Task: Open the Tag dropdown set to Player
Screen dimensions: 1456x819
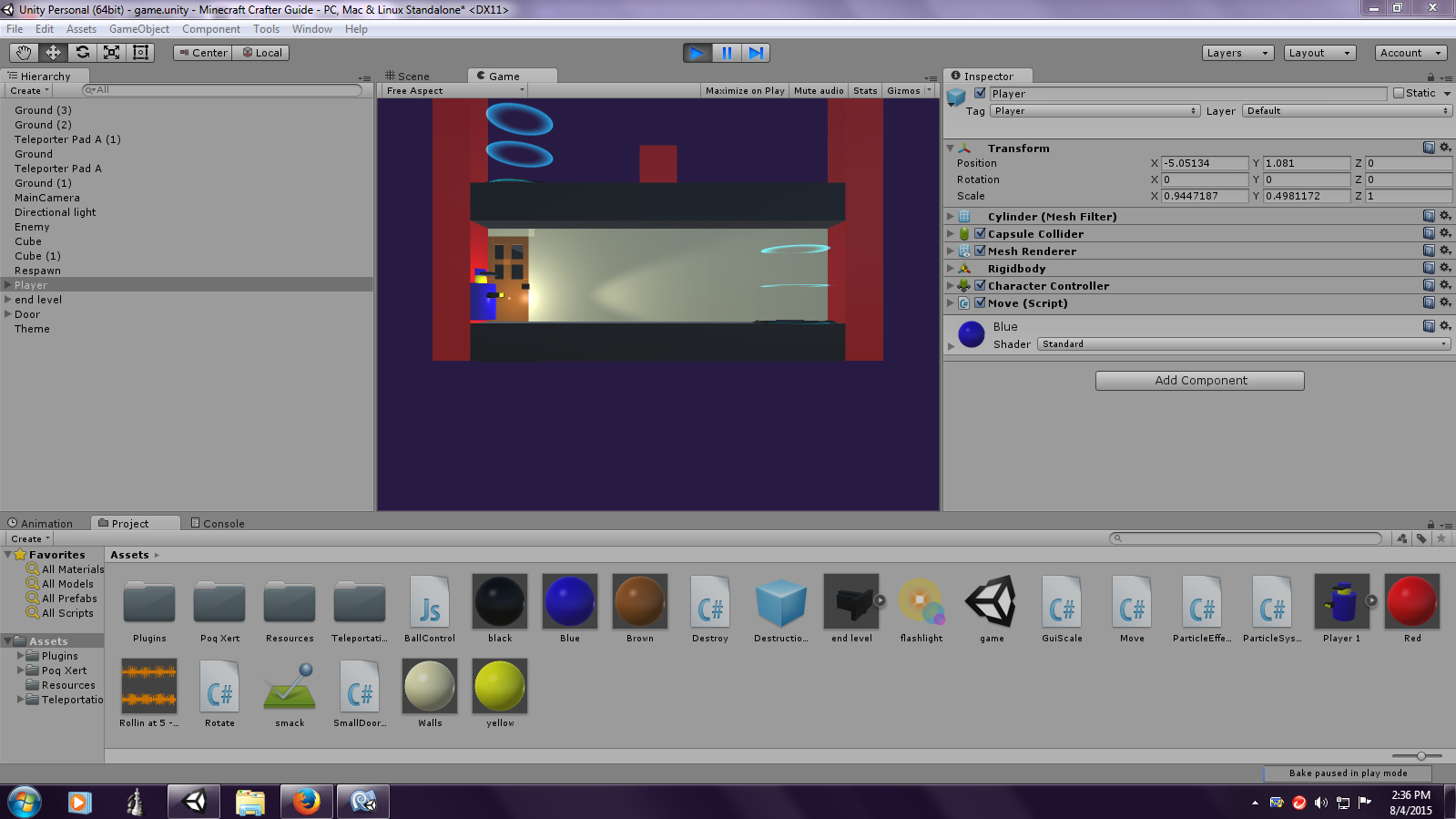Action: [x=1095, y=110]
